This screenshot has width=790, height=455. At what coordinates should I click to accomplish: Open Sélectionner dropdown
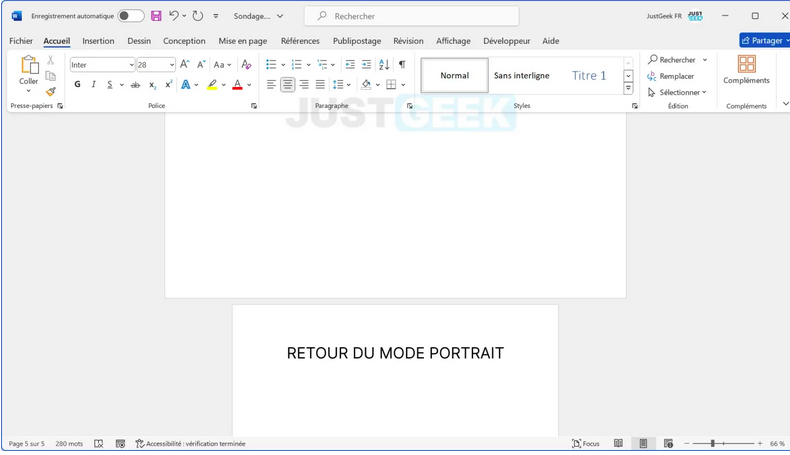[x=678, y=92]
